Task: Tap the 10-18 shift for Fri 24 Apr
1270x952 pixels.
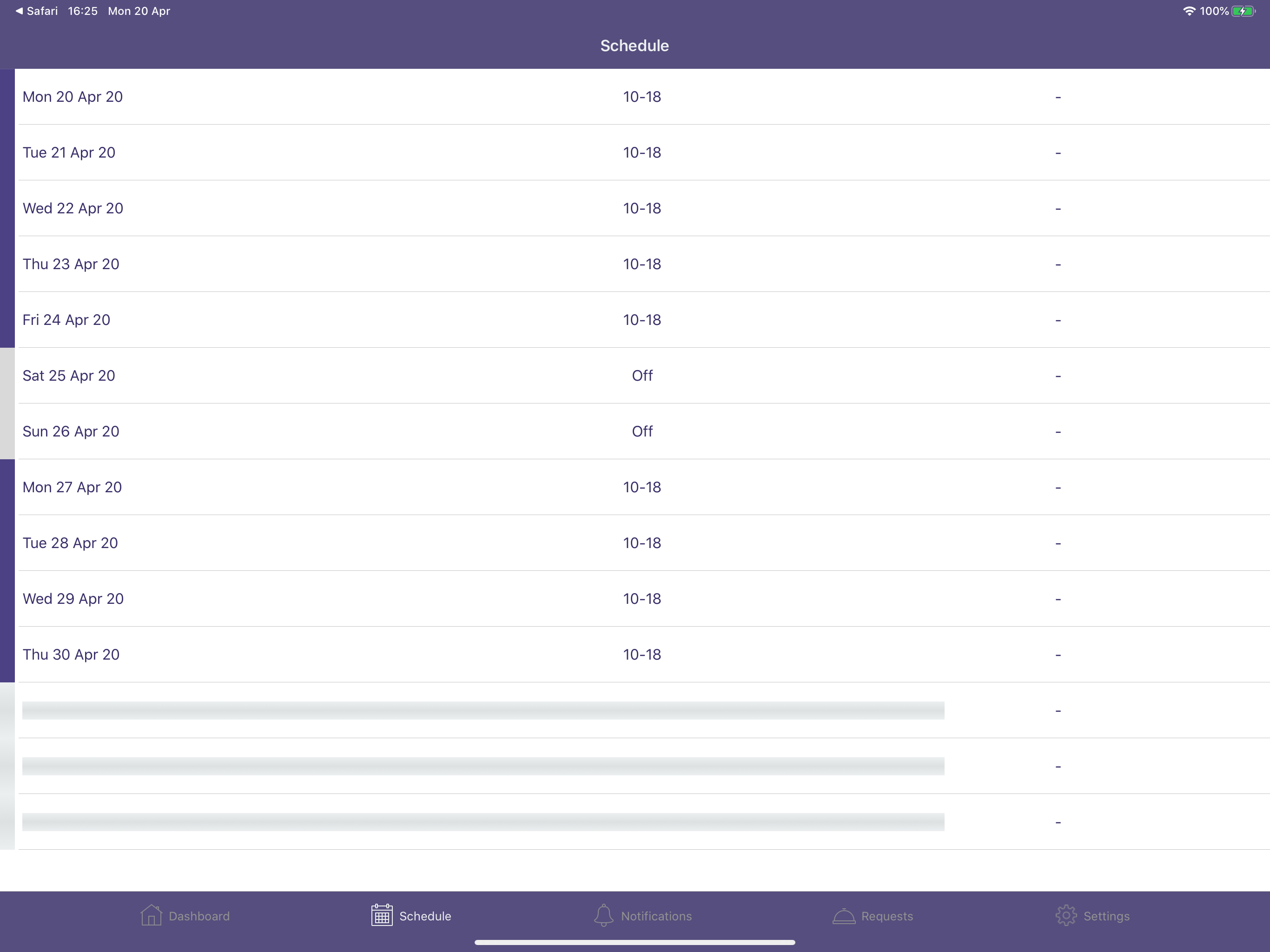Action: (642, 319)
